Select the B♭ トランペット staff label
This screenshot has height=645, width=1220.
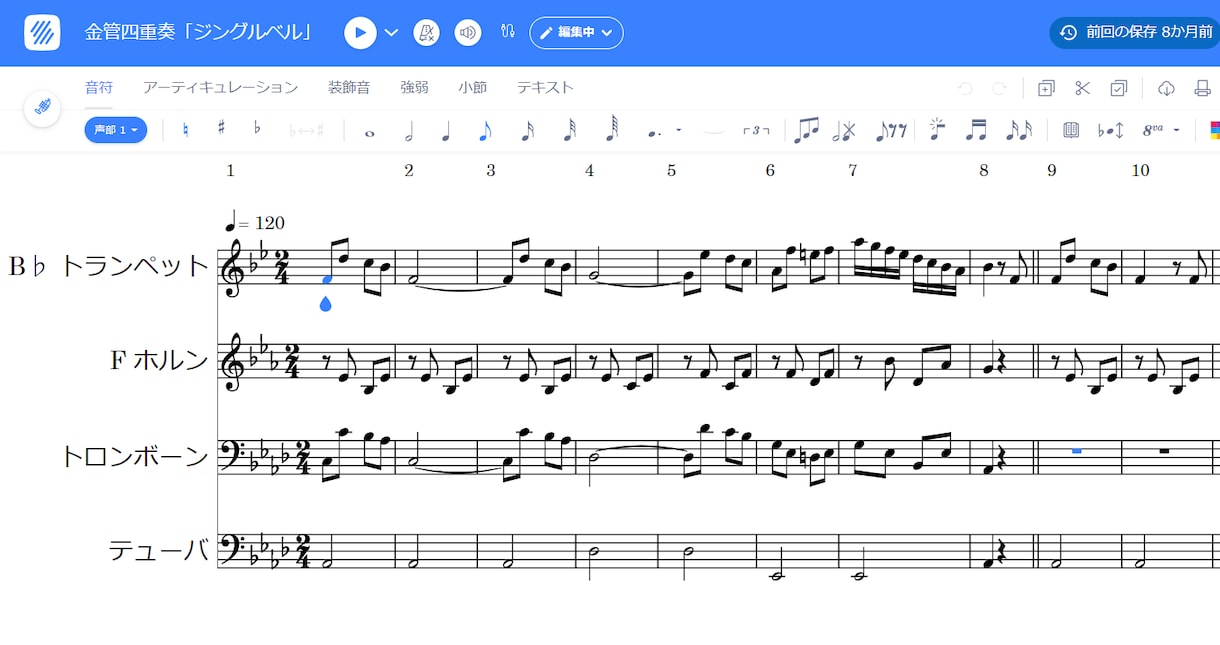pos(109,266)
